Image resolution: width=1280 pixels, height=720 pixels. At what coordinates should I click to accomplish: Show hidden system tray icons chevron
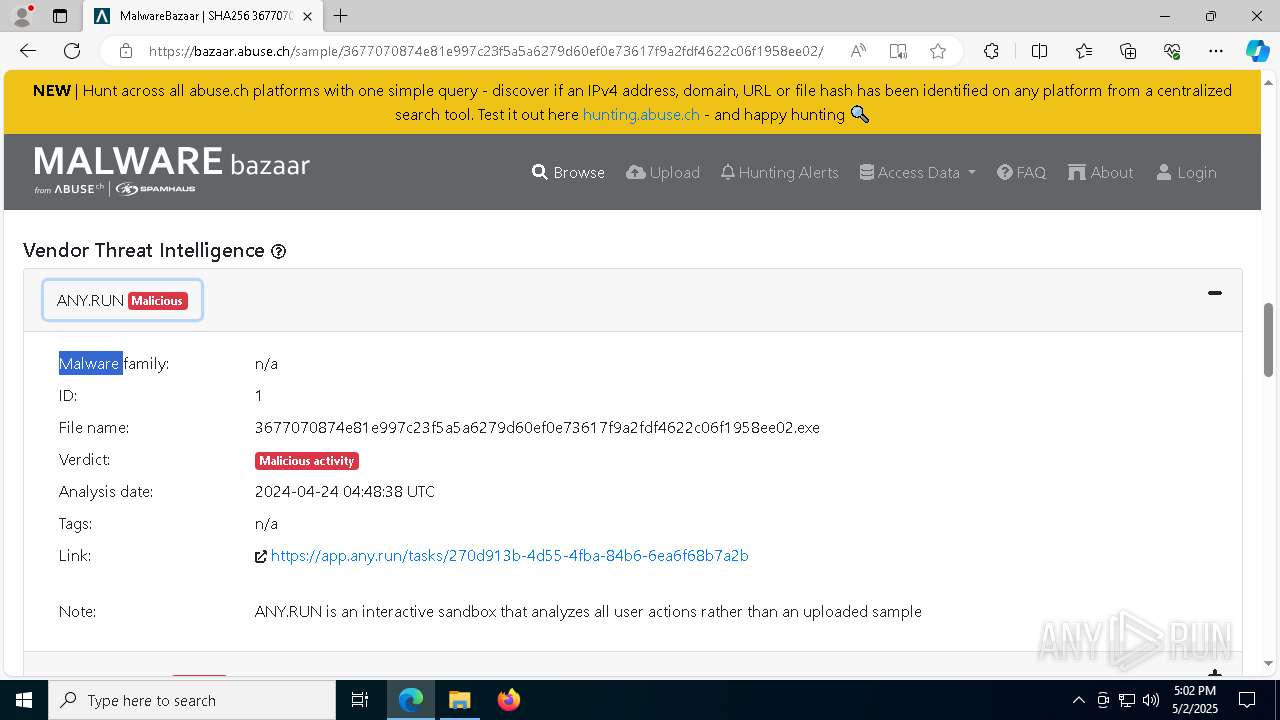pos(1078,700)
